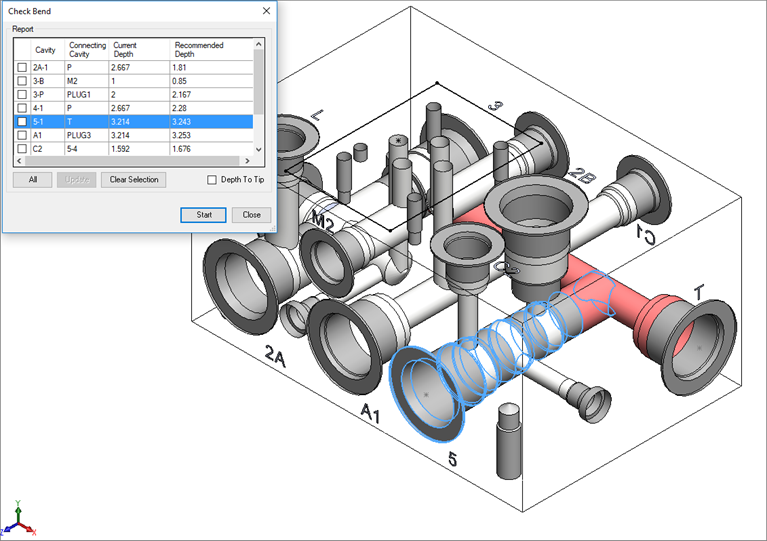Tick the checkbox for cavity 3-B
The image size is (767, 541).
pos(22,81)
